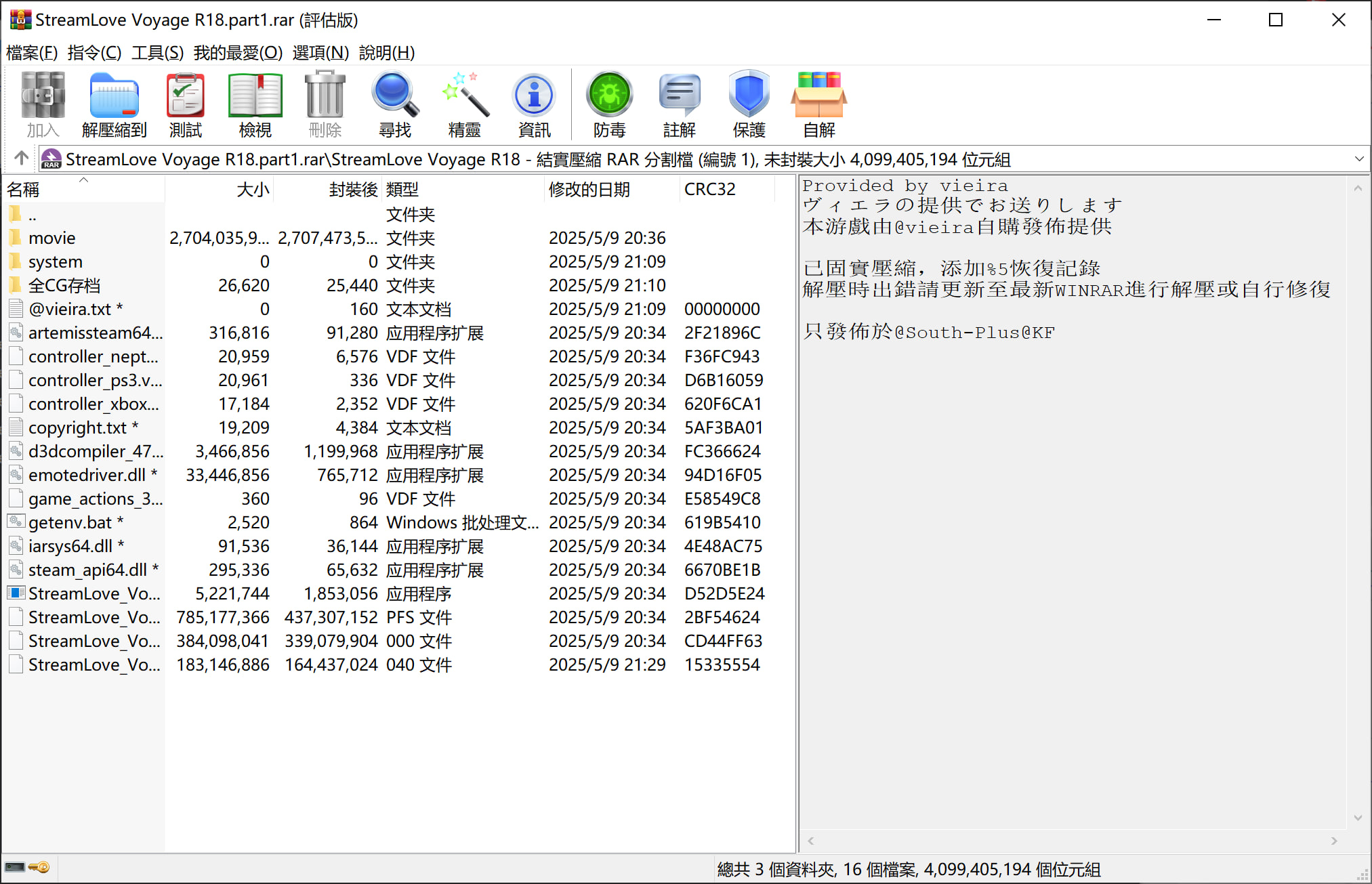Open the Comment (註解) toolbar icon
Screen dimensions: 1372x884
click(679, 104)
